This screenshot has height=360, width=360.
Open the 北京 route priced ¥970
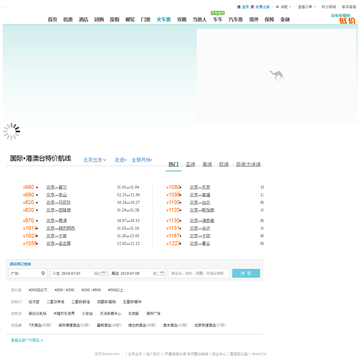[57, 221]
